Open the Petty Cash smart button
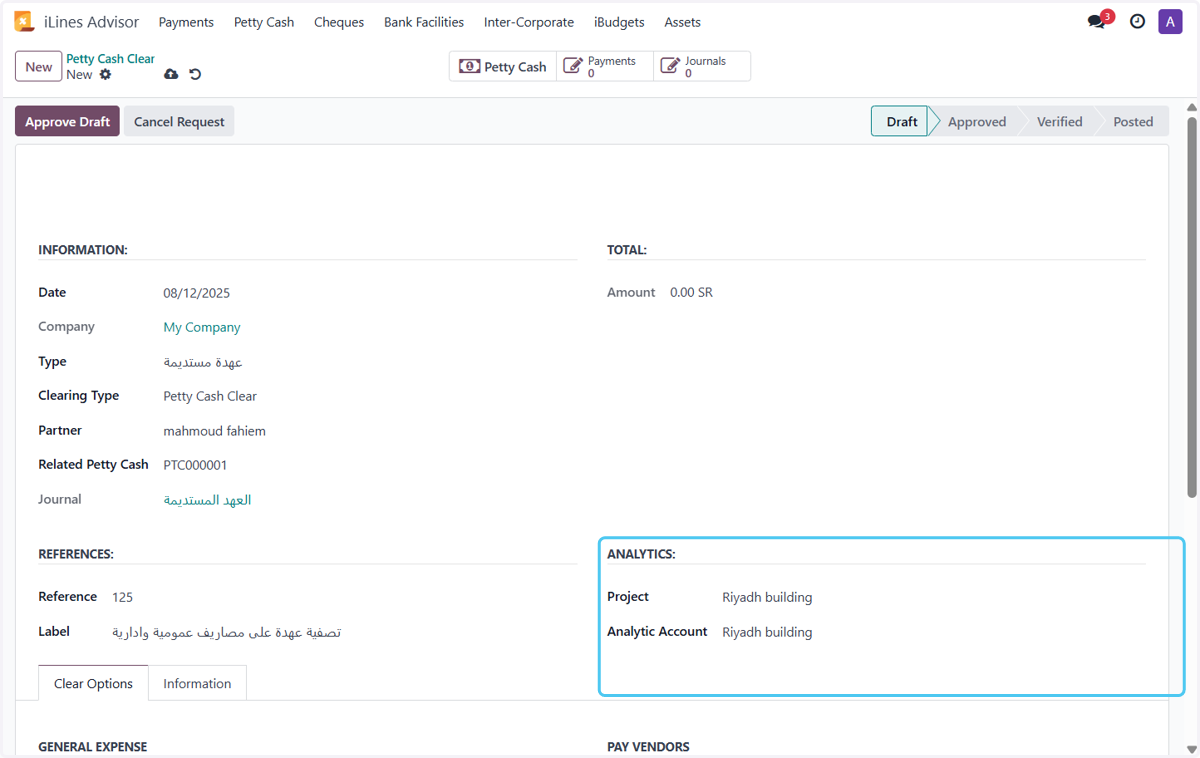The image size is (1200, 758). click(503, 66)
